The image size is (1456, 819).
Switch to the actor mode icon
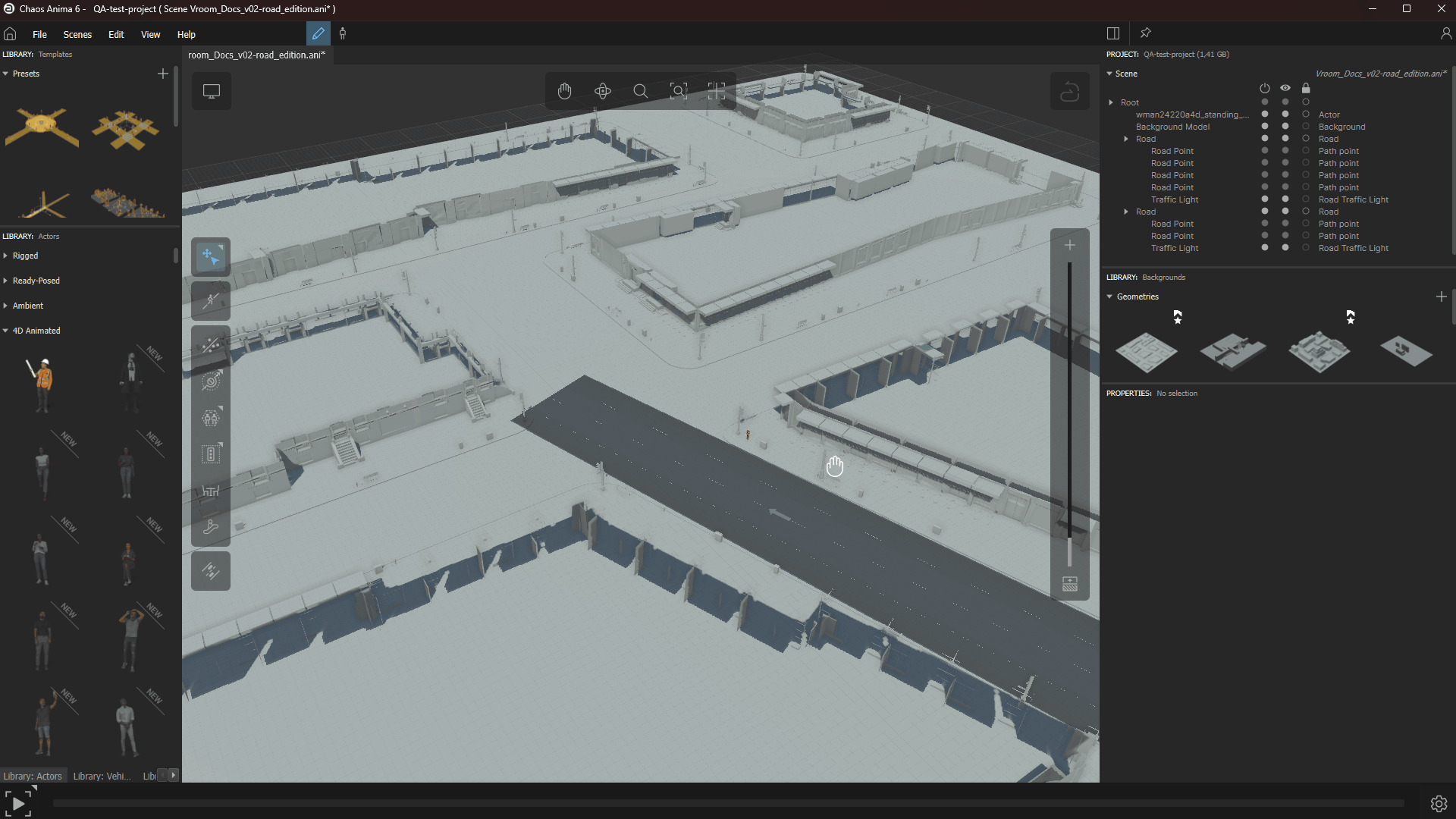(343, 33)
